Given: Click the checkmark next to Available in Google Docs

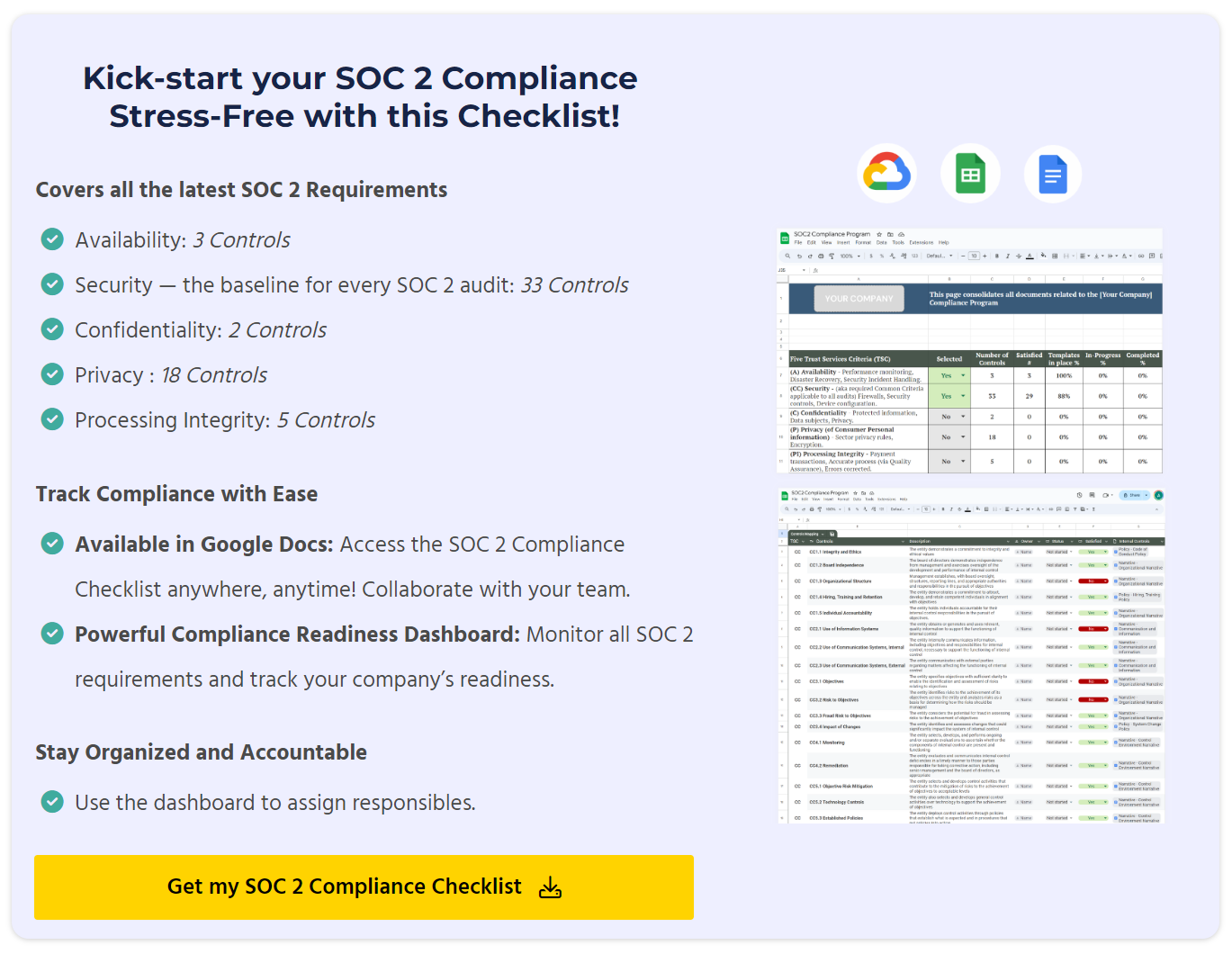Looking at the screenshot, I should click(52, 543).
